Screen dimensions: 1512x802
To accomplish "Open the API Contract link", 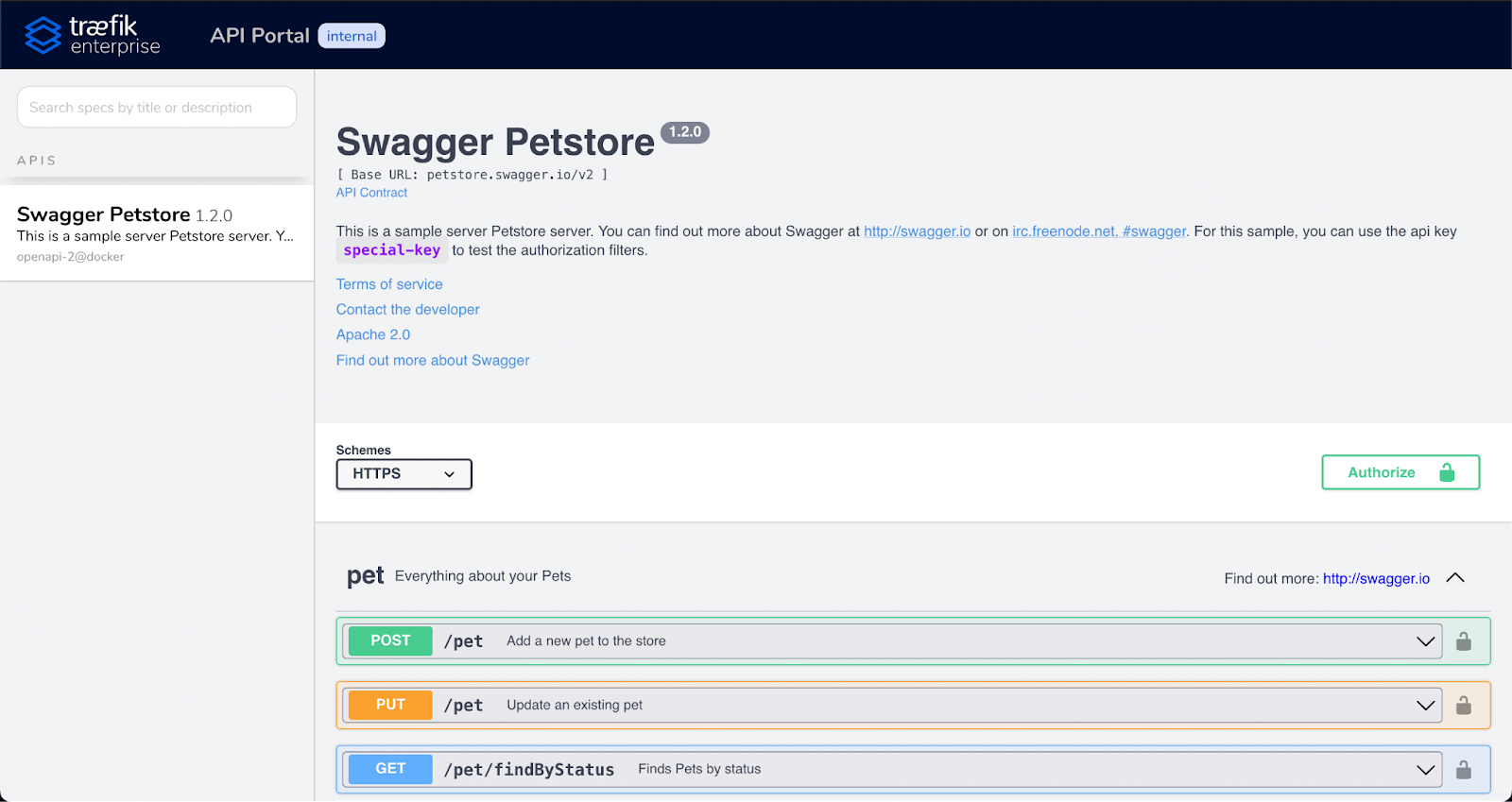I will [371, 193].
